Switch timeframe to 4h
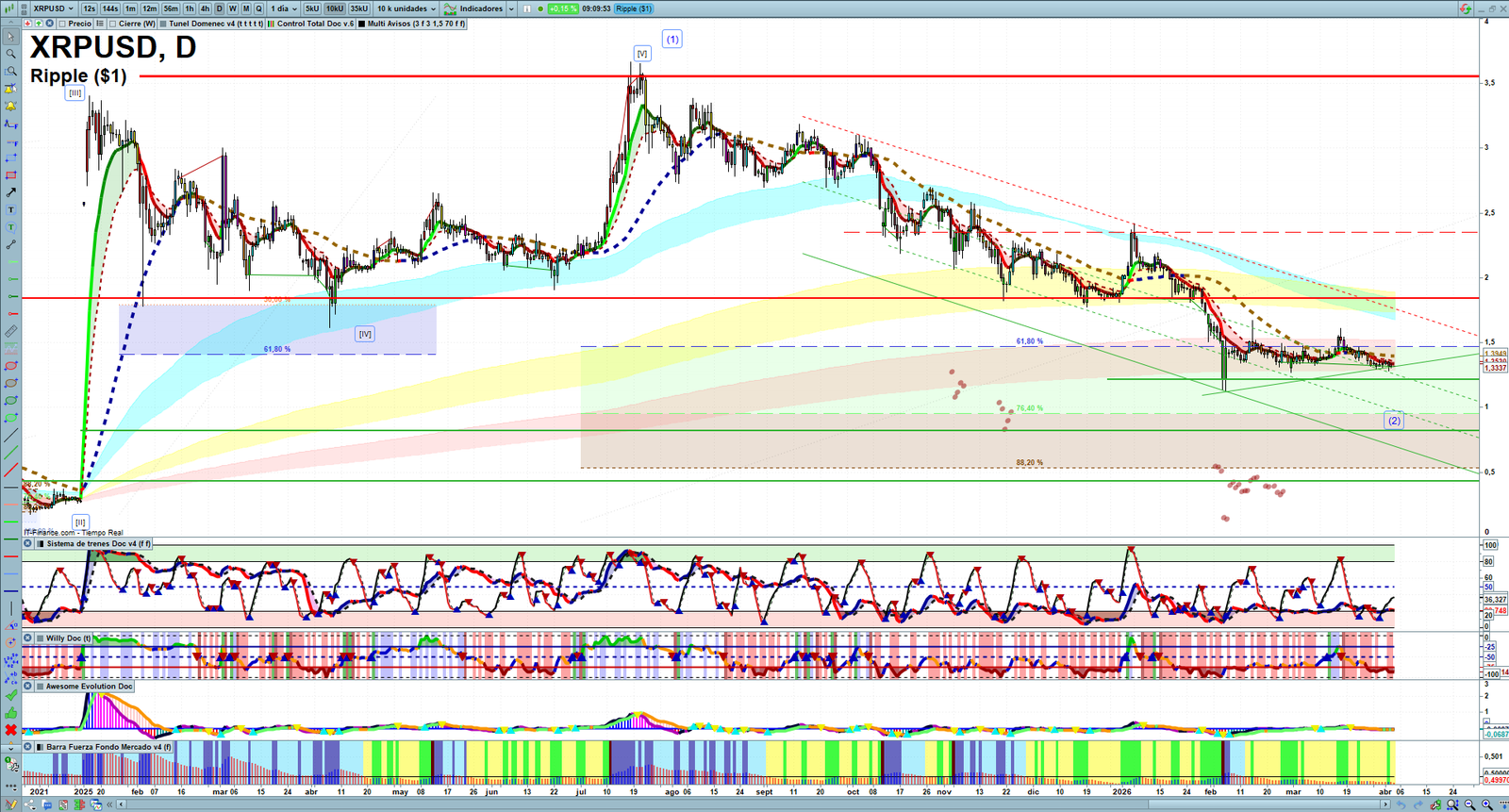The width and height of the screenshot is (1509, 812). (x=205, y=8)
